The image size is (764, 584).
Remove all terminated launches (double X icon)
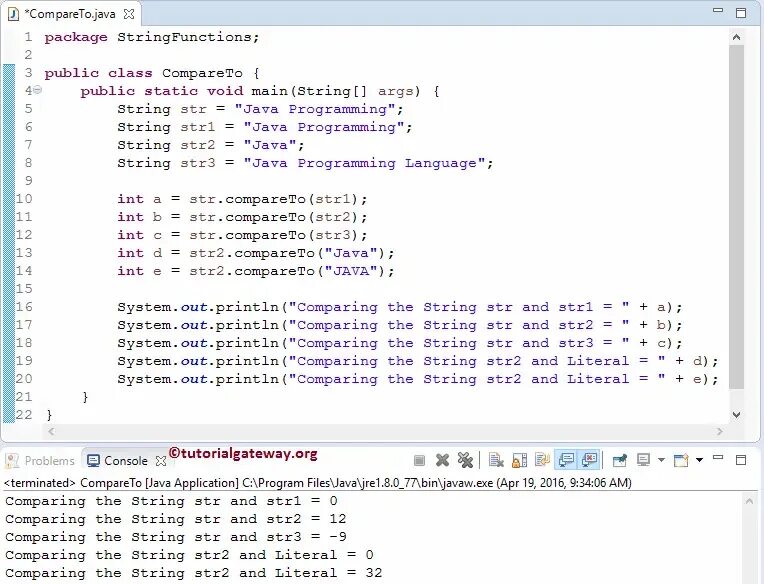pyautogui.click(x=465, y=460)
